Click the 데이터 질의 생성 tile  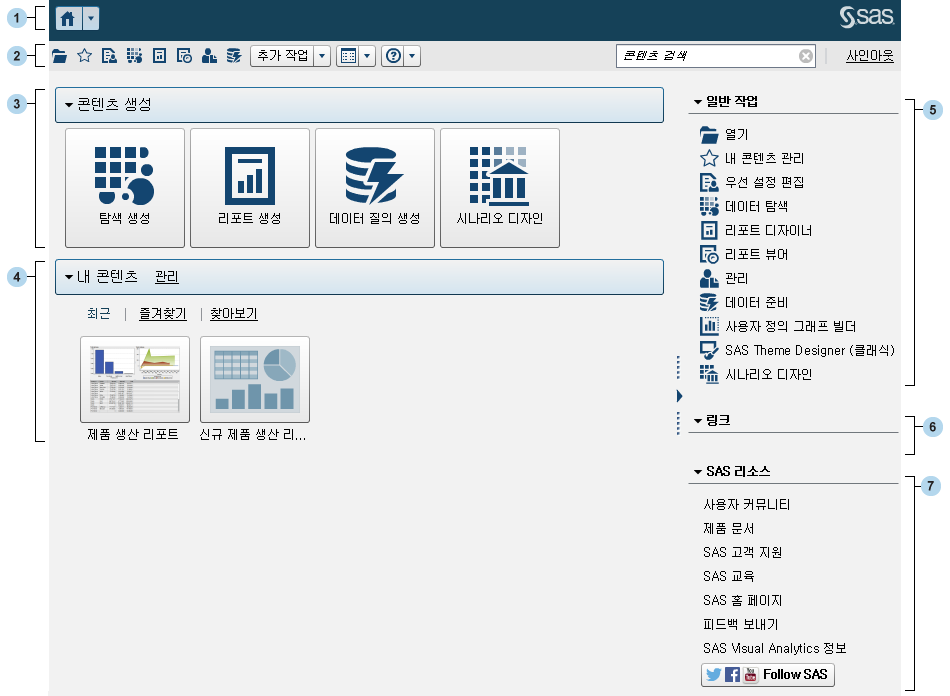pyautogui.click(x=374, y=187)
